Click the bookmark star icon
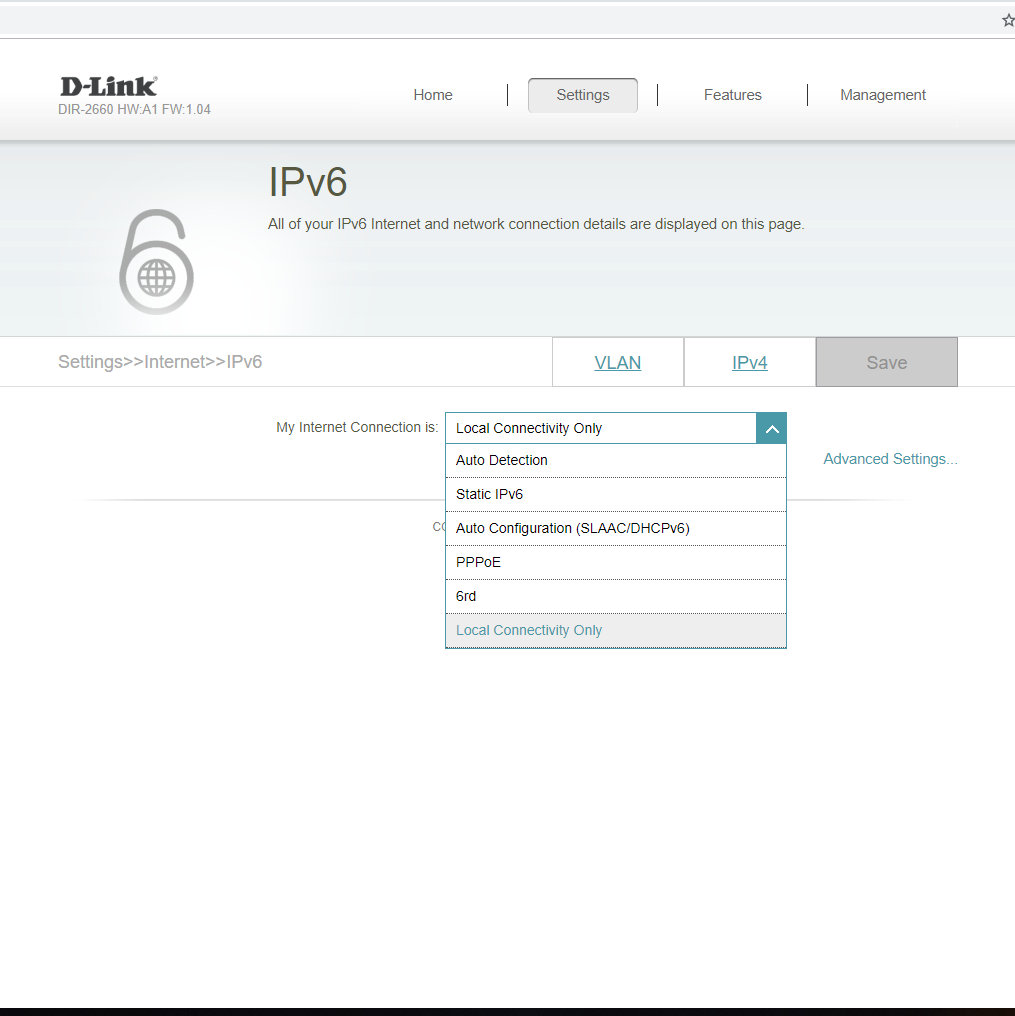 point(1007,20)
